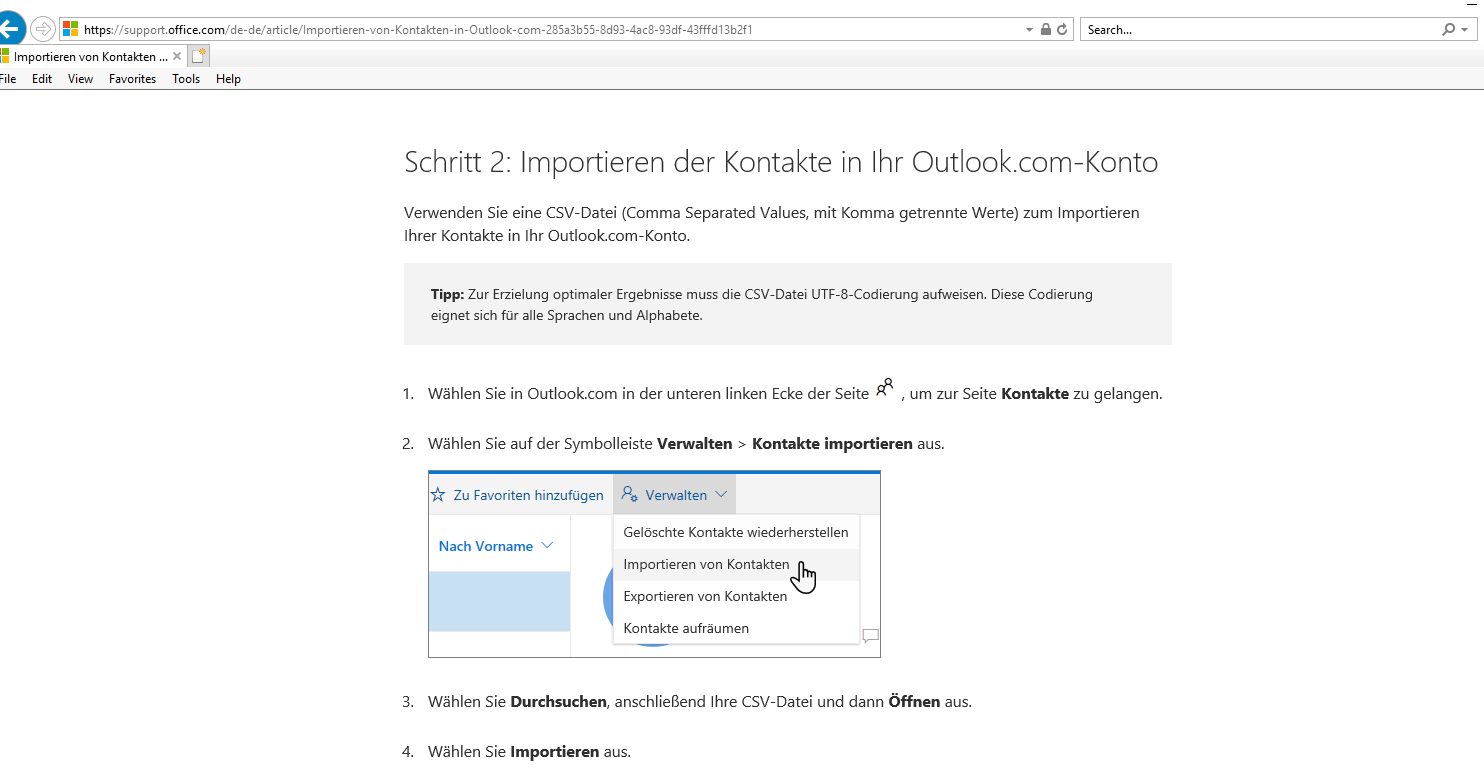Click the bold word 'Verwalten' in step 2

pyautogui.click(x=695, y=444)
